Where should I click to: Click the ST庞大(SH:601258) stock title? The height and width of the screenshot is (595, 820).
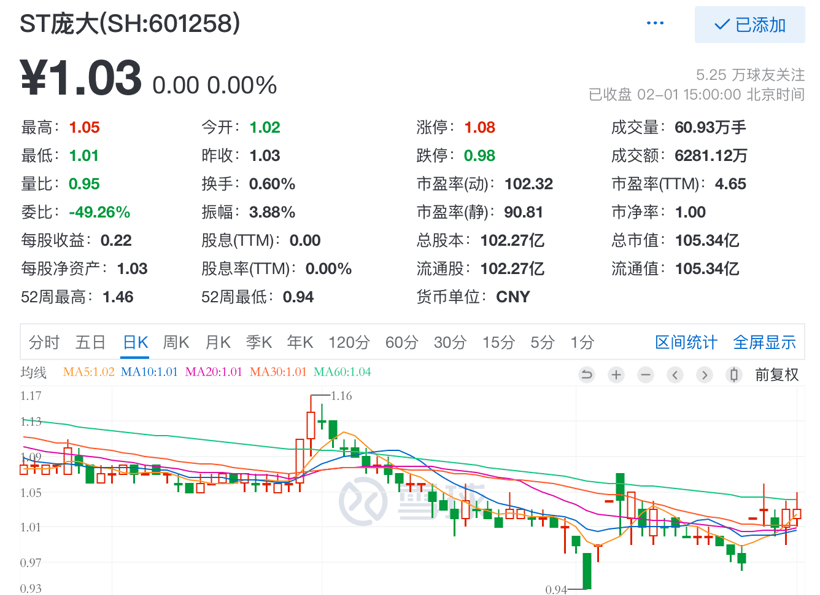[130, 24]
